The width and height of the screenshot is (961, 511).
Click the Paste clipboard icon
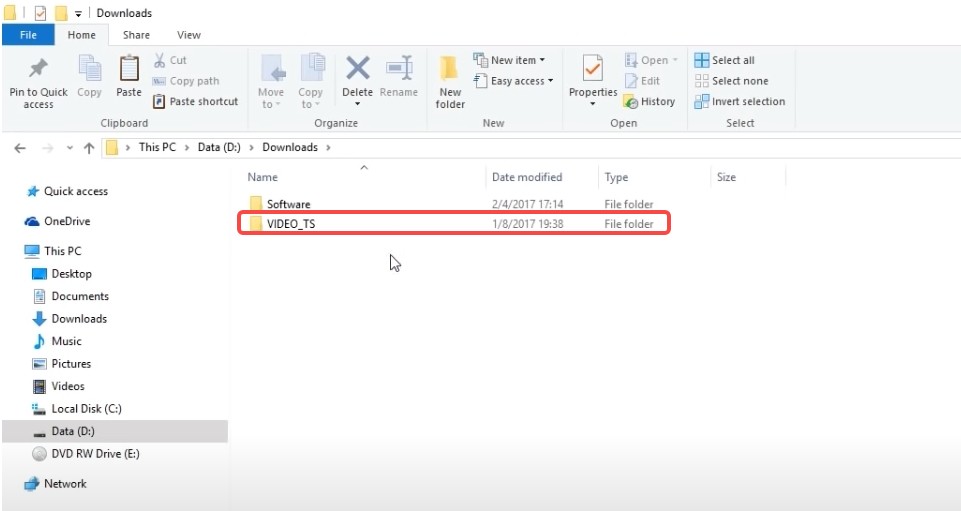coord(129,68)
